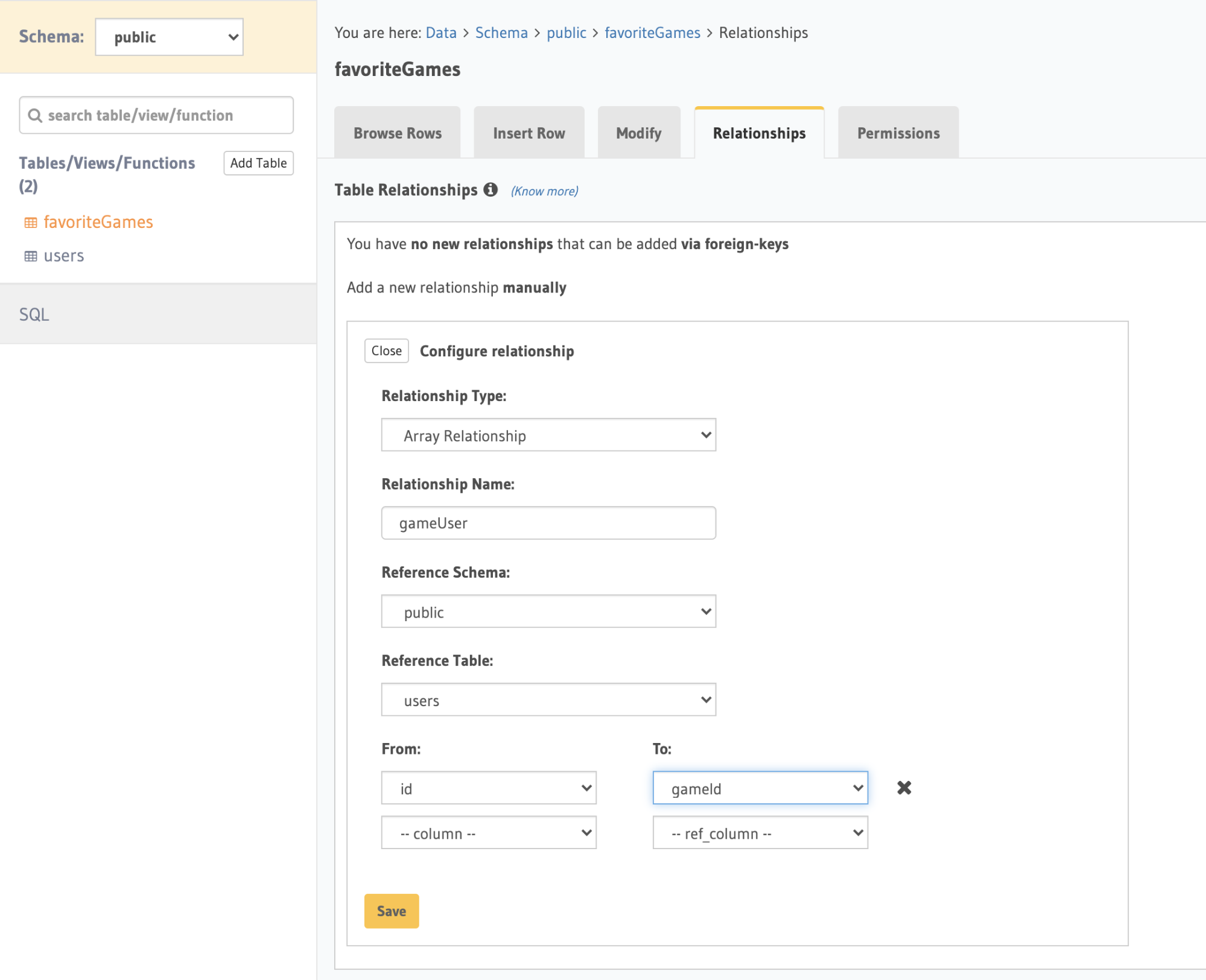Open the From column dropdown showing id
The width and height of the screenshot is (1206, 980).
point(488,788)
